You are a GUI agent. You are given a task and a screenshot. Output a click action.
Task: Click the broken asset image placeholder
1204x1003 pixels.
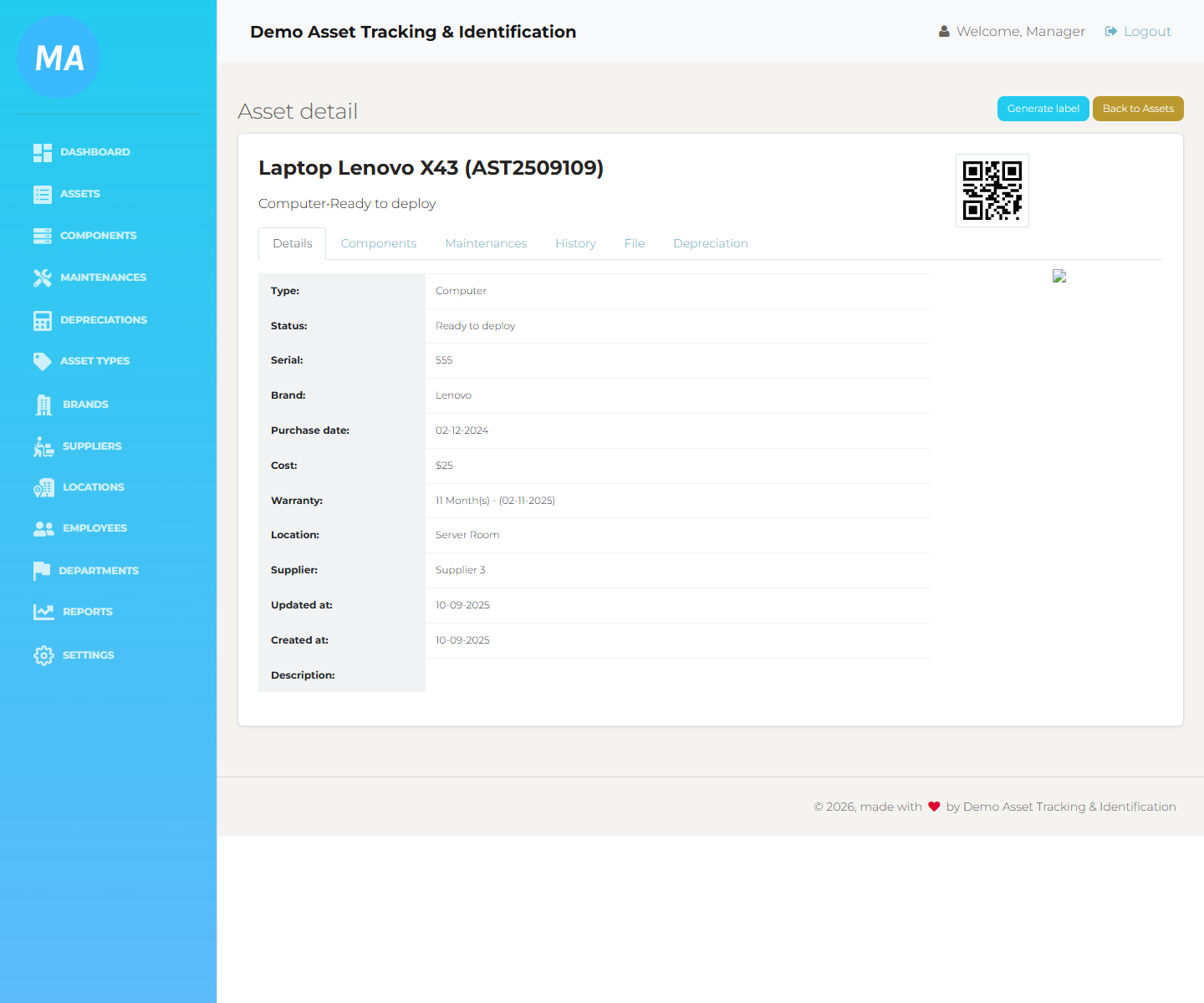click(1059, 277)
